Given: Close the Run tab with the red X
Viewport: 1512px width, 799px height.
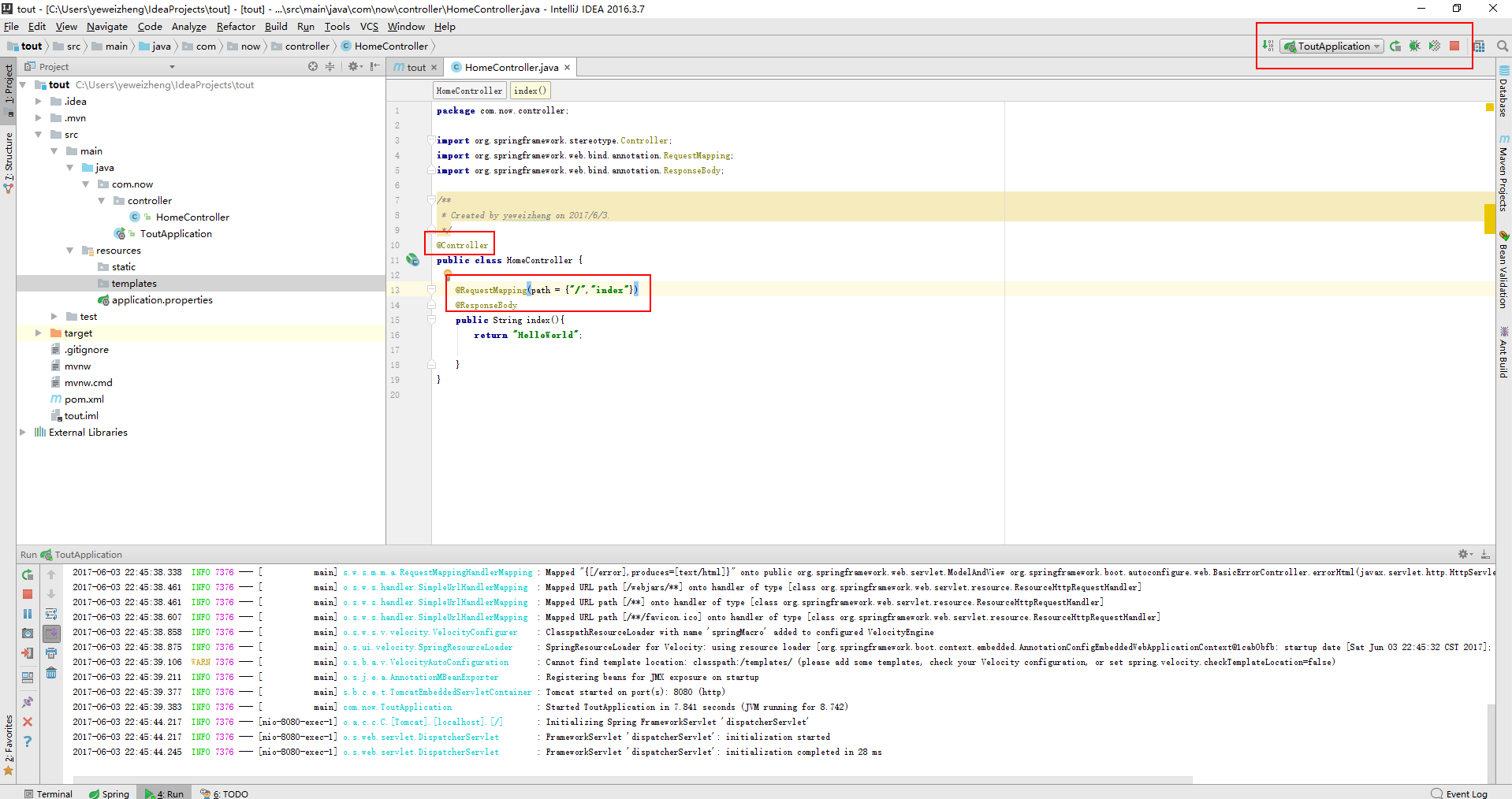Looking at the screenshot, I should click(x=28, y=722).
